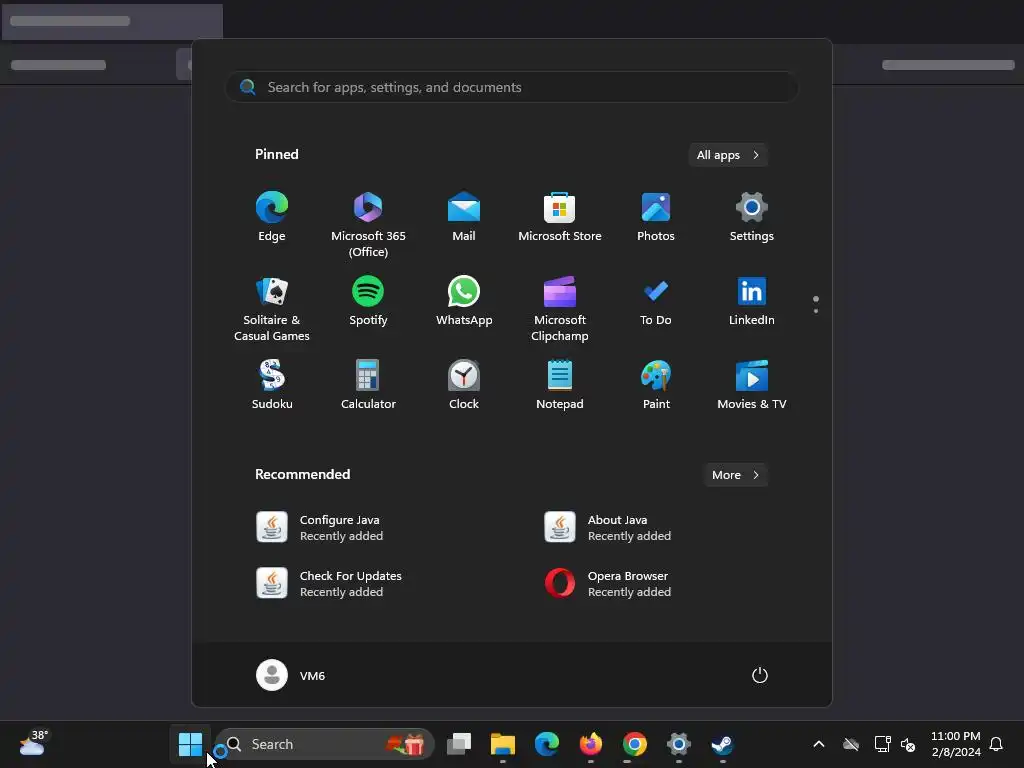Open the network status tray icon

click(882, 744)
